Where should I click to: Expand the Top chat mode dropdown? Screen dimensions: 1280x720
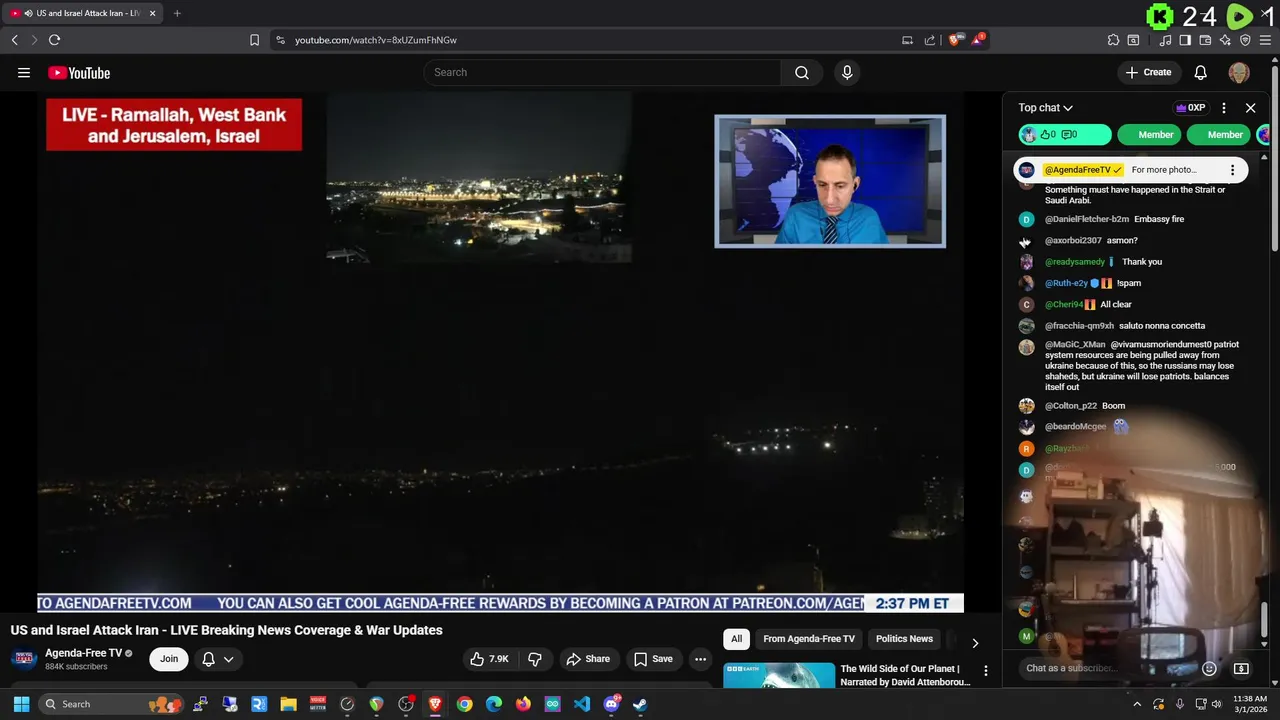(1045, 108)
